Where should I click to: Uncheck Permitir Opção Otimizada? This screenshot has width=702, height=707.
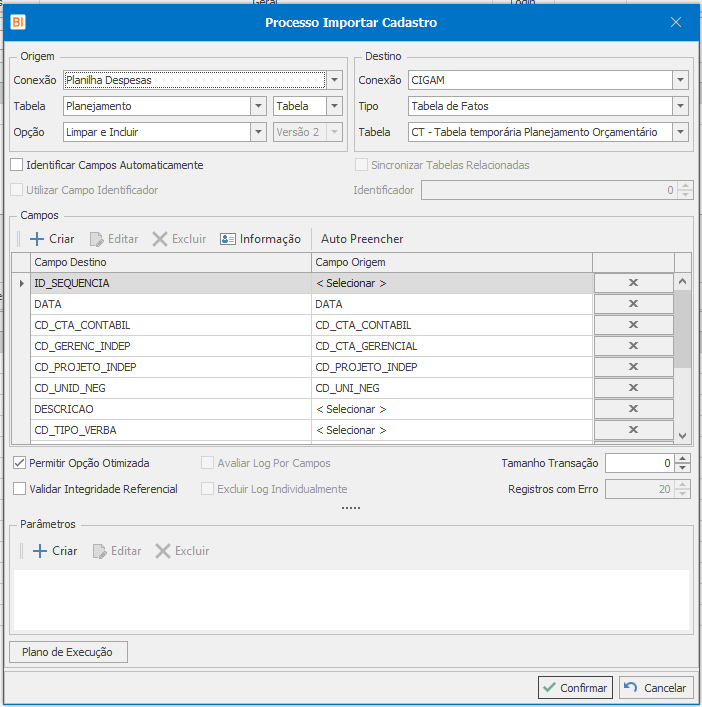click(20, 463)
